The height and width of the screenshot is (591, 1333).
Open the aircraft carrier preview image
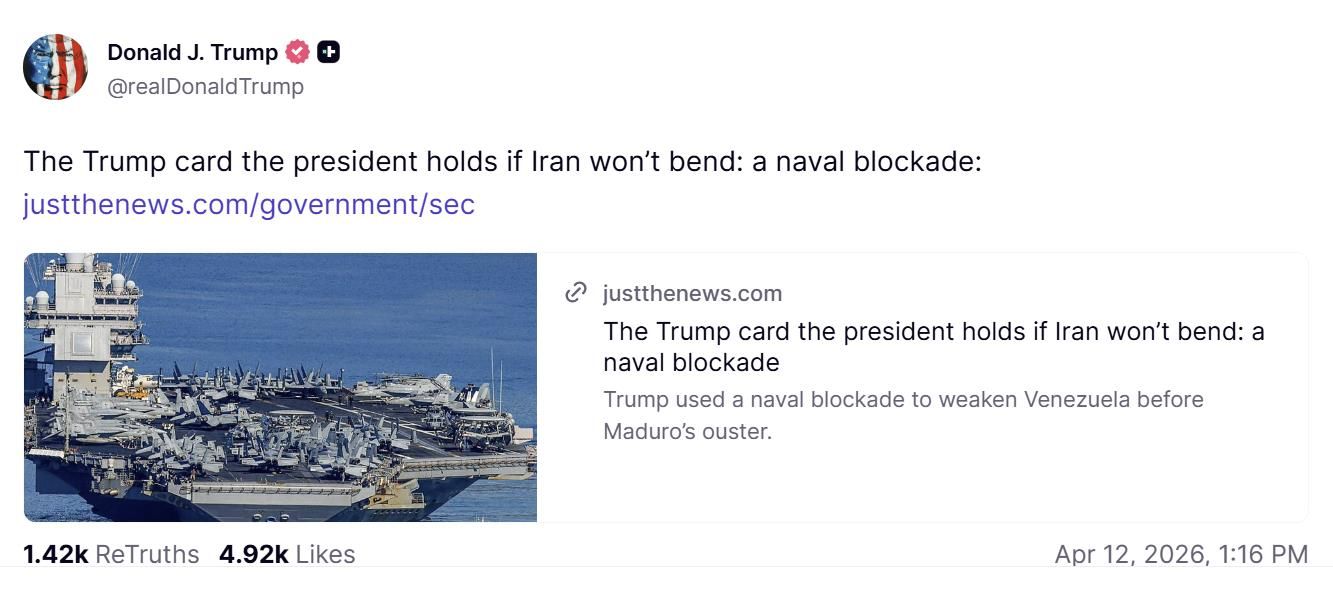[280, 387]
